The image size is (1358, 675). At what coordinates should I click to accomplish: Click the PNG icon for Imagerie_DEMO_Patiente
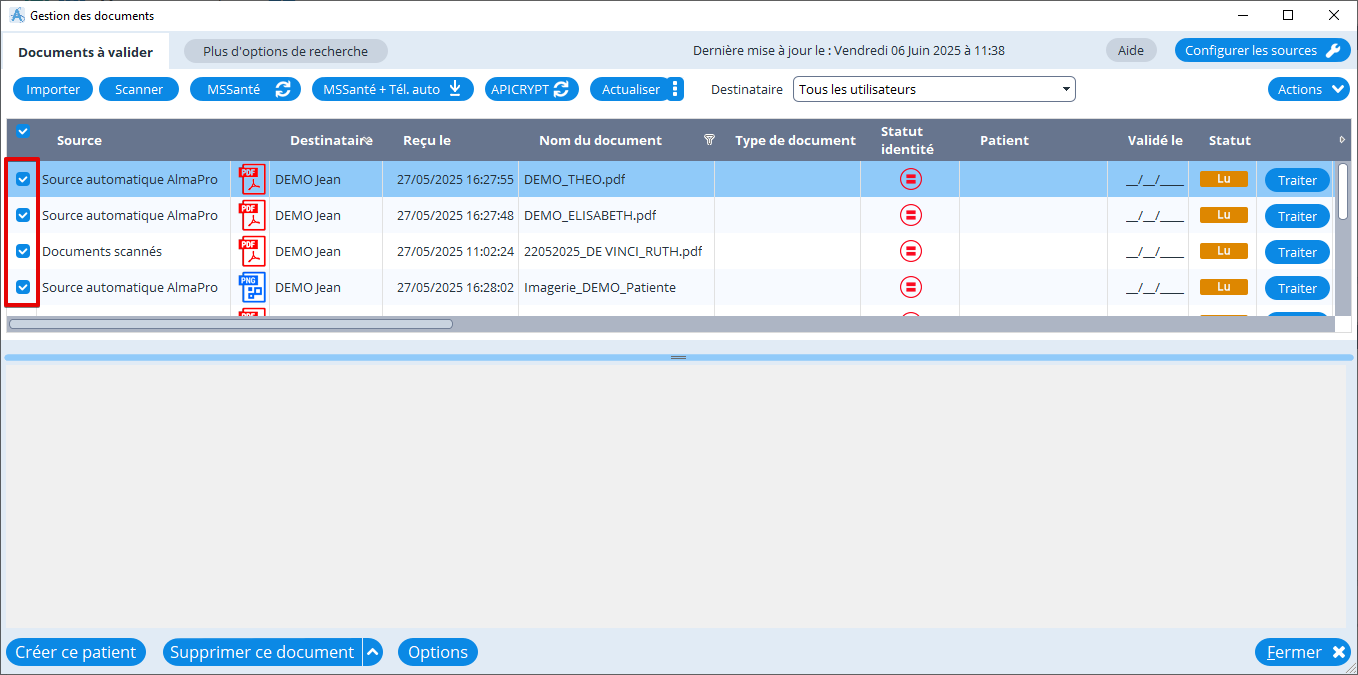251,288
